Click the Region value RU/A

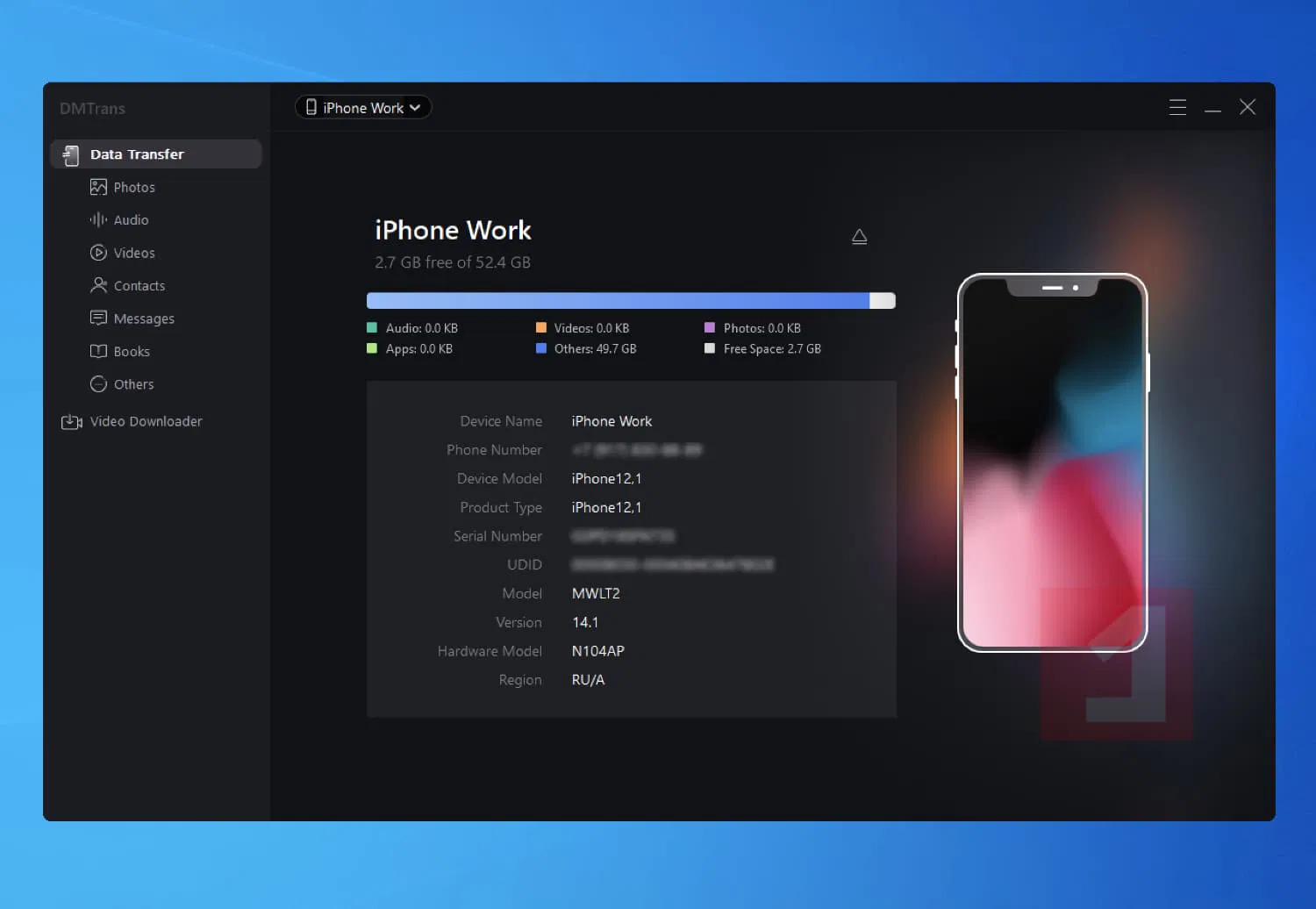[589, 680]
